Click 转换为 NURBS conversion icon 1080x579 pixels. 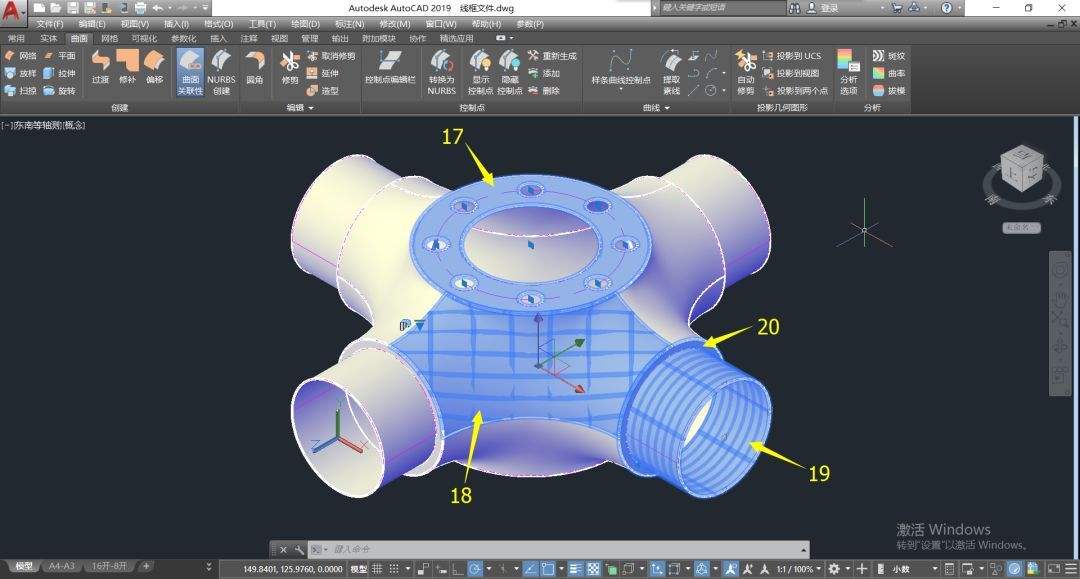441,70
